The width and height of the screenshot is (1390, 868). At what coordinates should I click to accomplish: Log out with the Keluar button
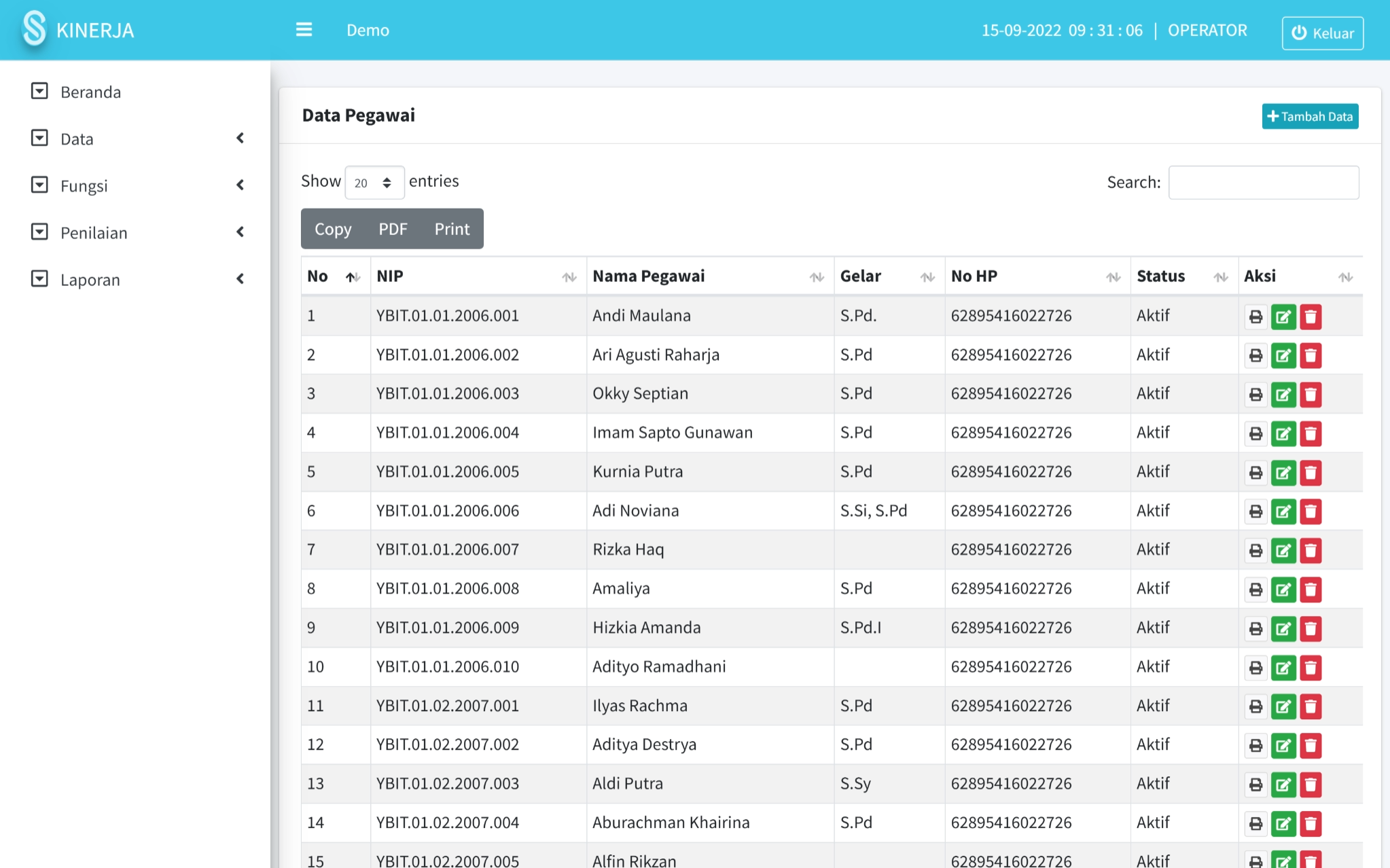click(1322, 33)
